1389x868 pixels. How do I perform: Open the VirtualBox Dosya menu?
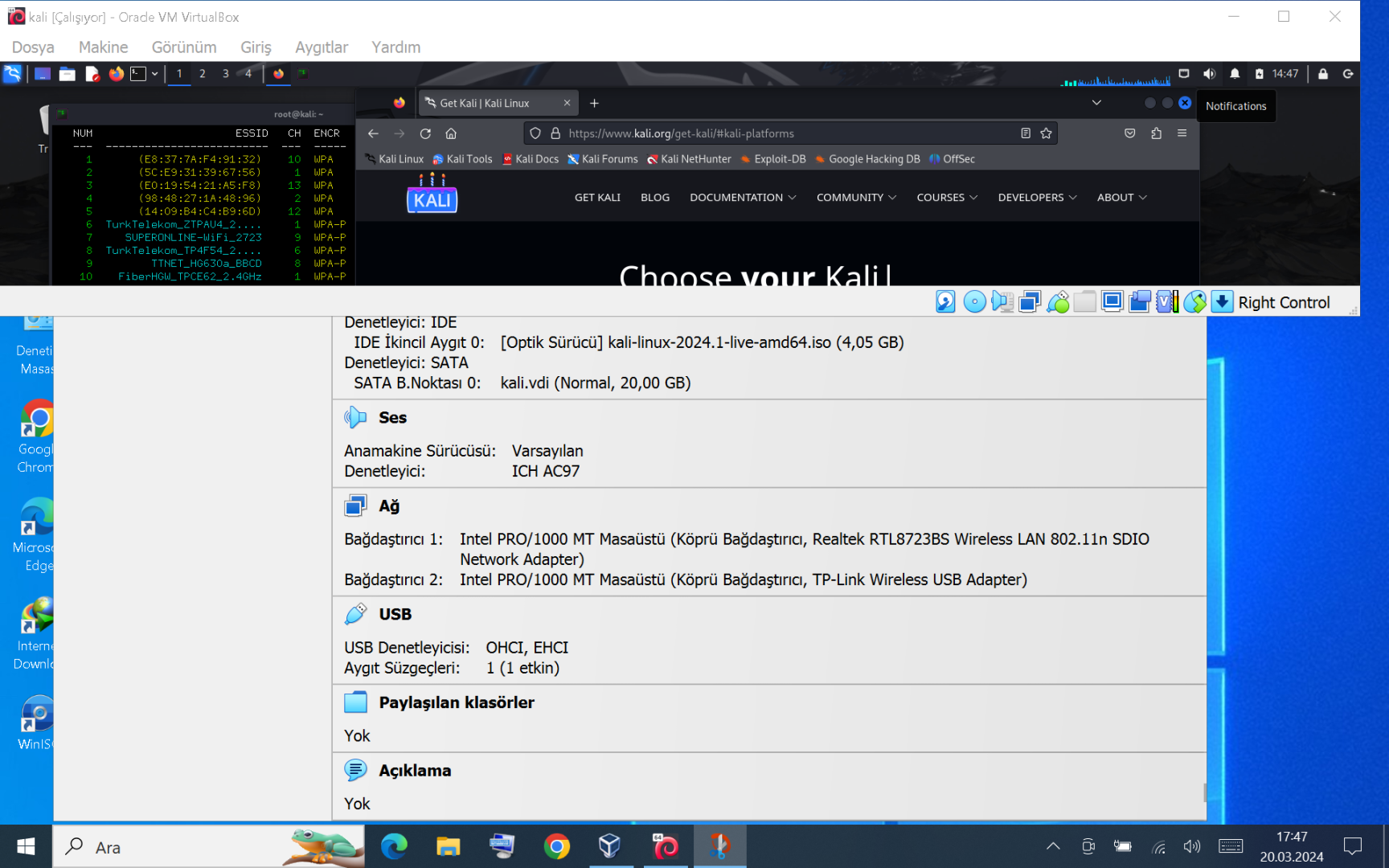tap(33, 47)
